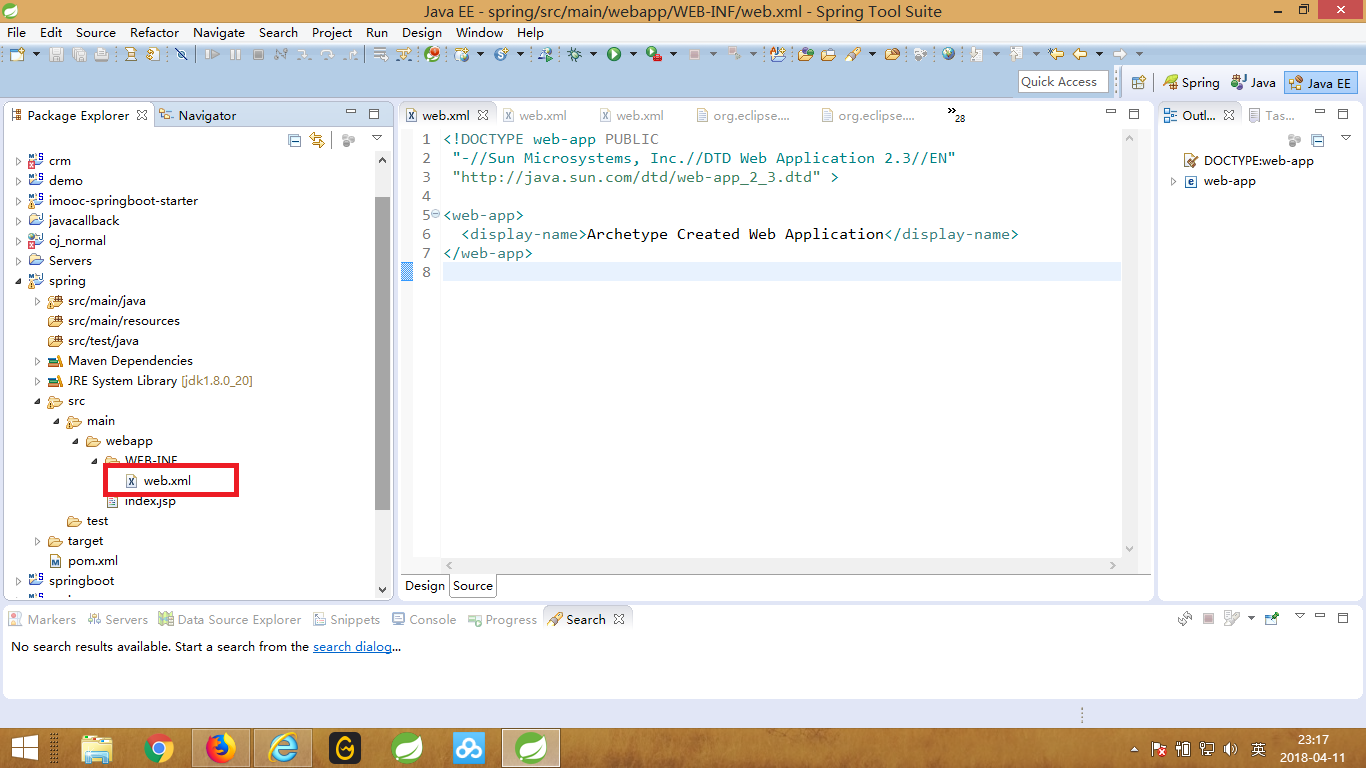Close the Search view tab

pyautogui.click(x=619, y=619)
